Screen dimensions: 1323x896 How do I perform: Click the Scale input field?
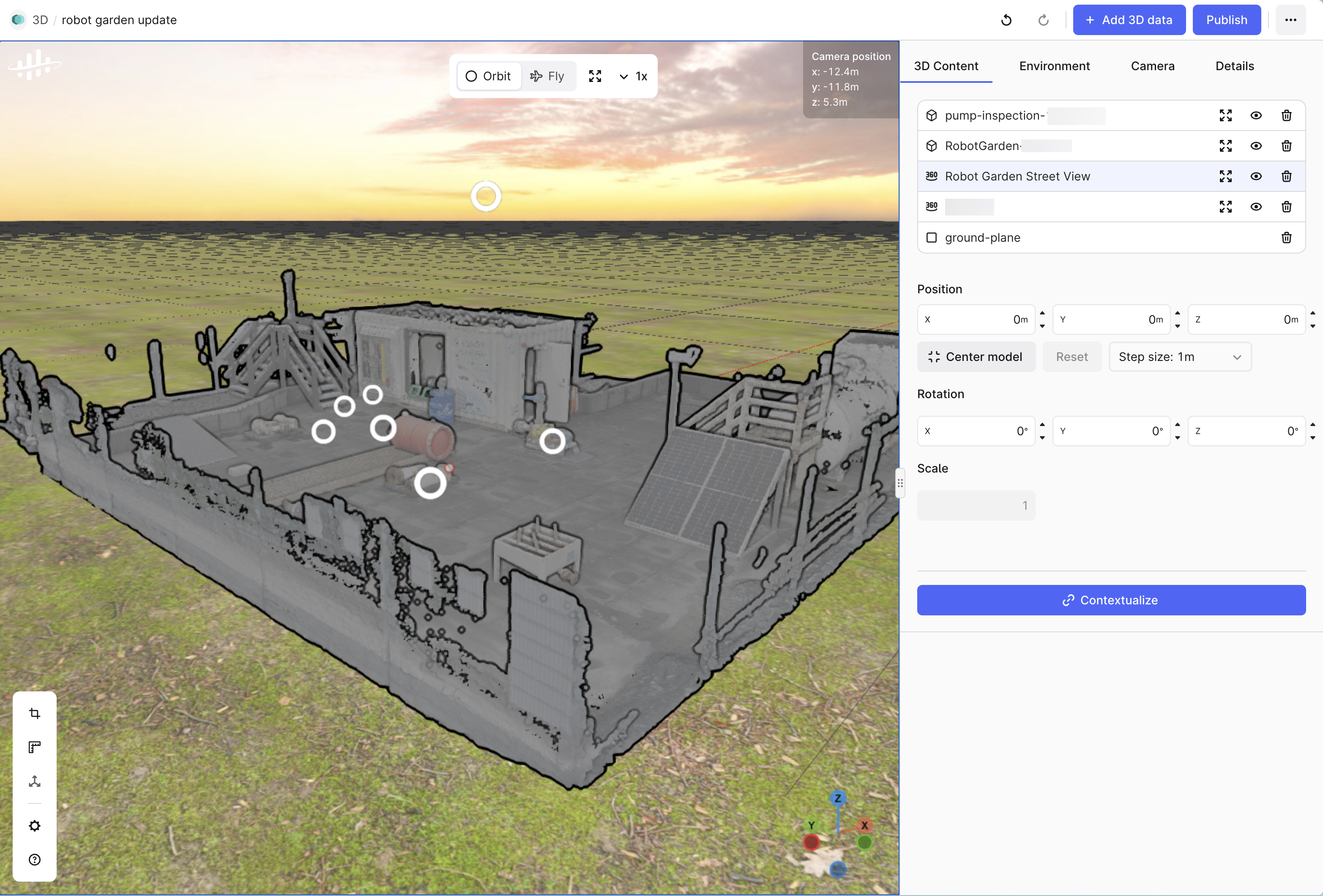(x=976, y=505)
